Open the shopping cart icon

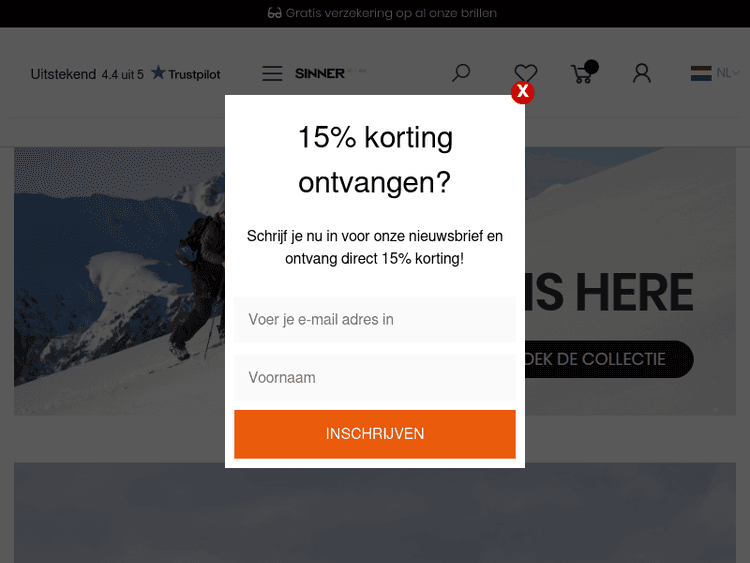pyautogui.click(x=582, y=74)
